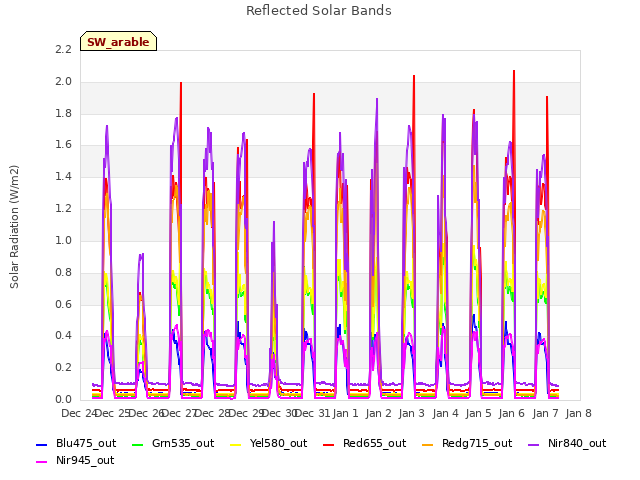Select the Red655_out legend label
The height and width of the screenshot is (480, 640).
[x=374, y=444]
